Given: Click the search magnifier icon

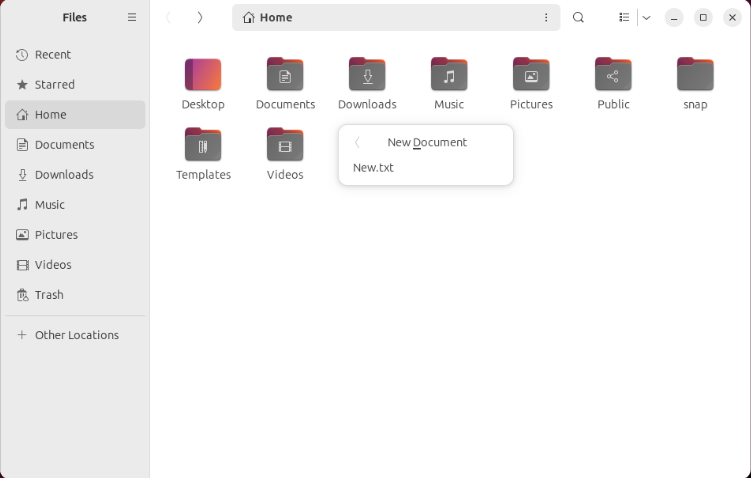Looking at the screenshot, I should tap(578, 18).
